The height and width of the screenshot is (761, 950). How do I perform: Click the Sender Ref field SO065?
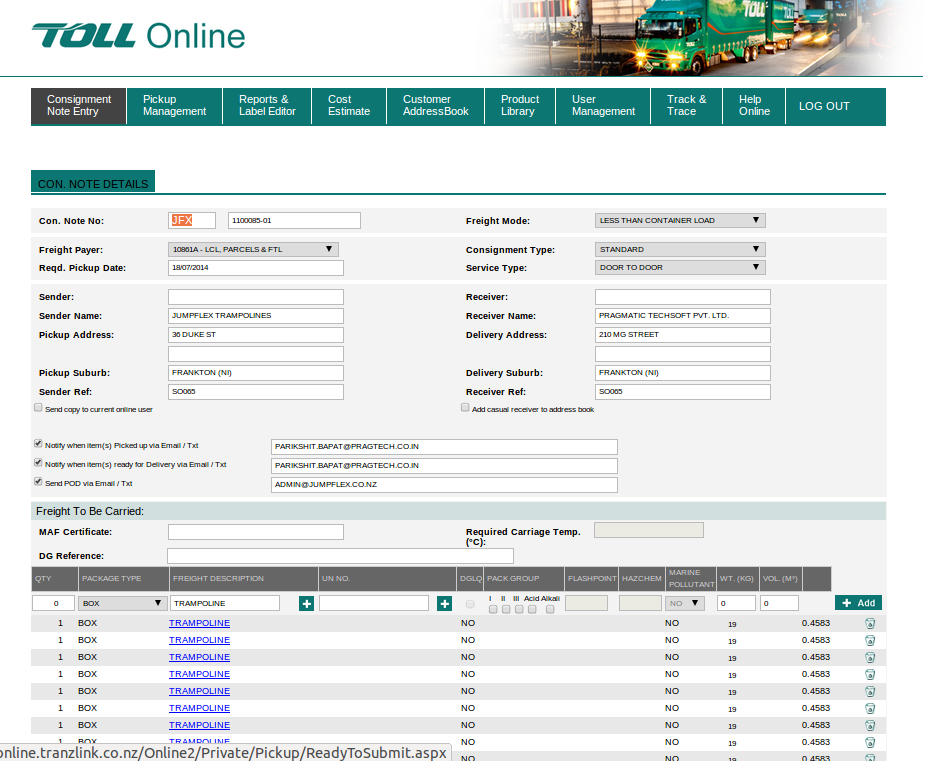256,392
